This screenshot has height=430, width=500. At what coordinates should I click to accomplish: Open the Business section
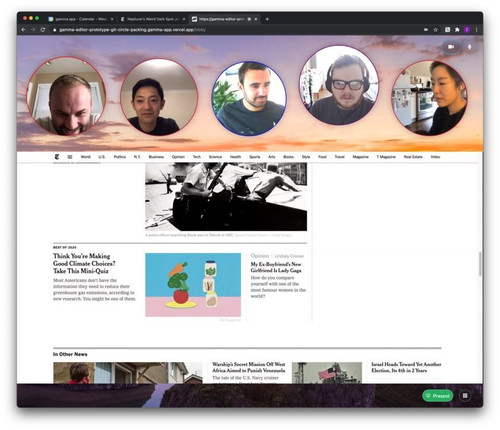pos(156,157)
